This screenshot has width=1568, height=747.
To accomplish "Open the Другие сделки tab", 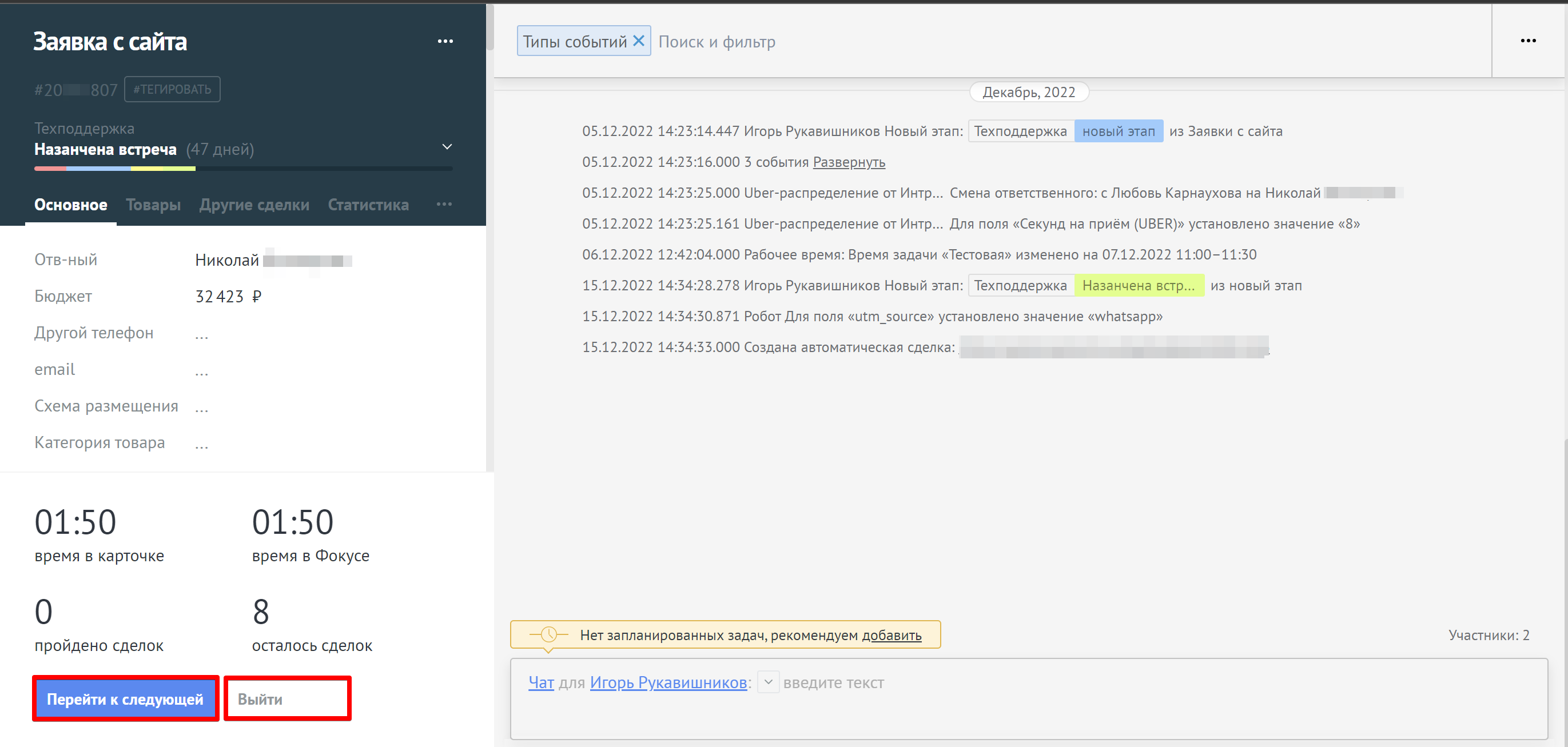I will 254,205.
